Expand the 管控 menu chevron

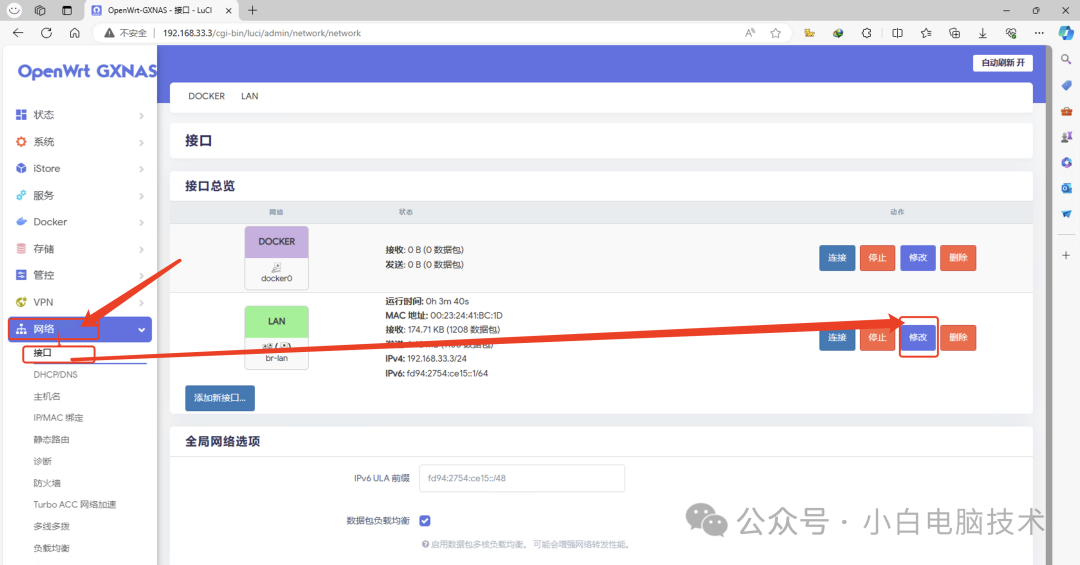click(141, 276)
